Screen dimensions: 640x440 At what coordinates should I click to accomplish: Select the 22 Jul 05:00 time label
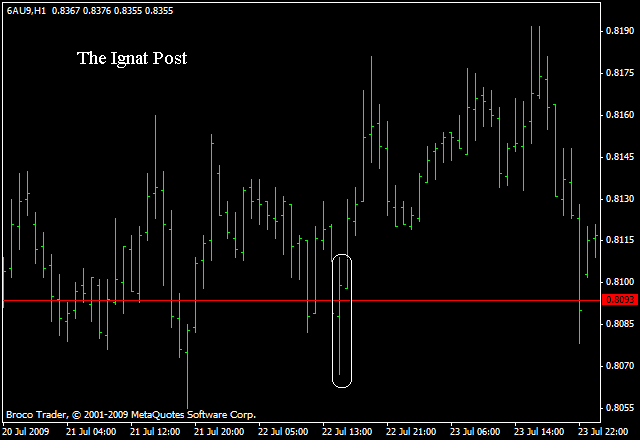(x=281, y=432)
